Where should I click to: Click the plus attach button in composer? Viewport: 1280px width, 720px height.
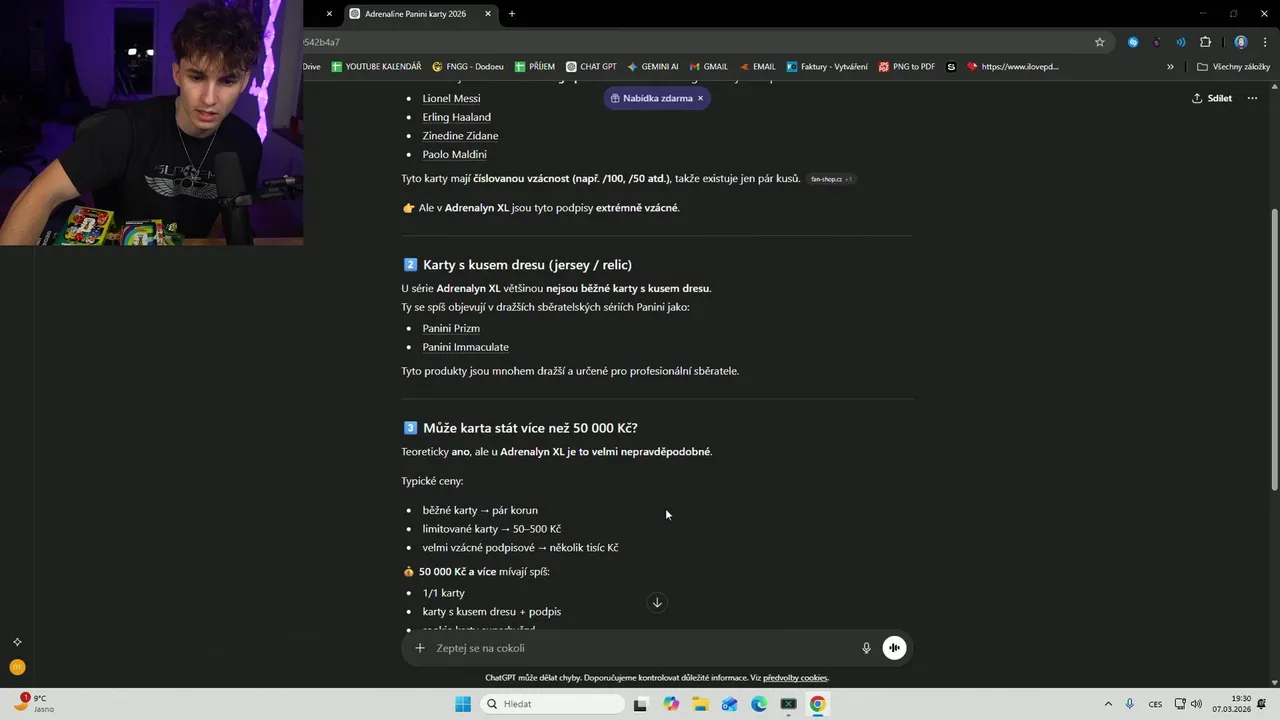pyautogui.click(x=420, y=648)
